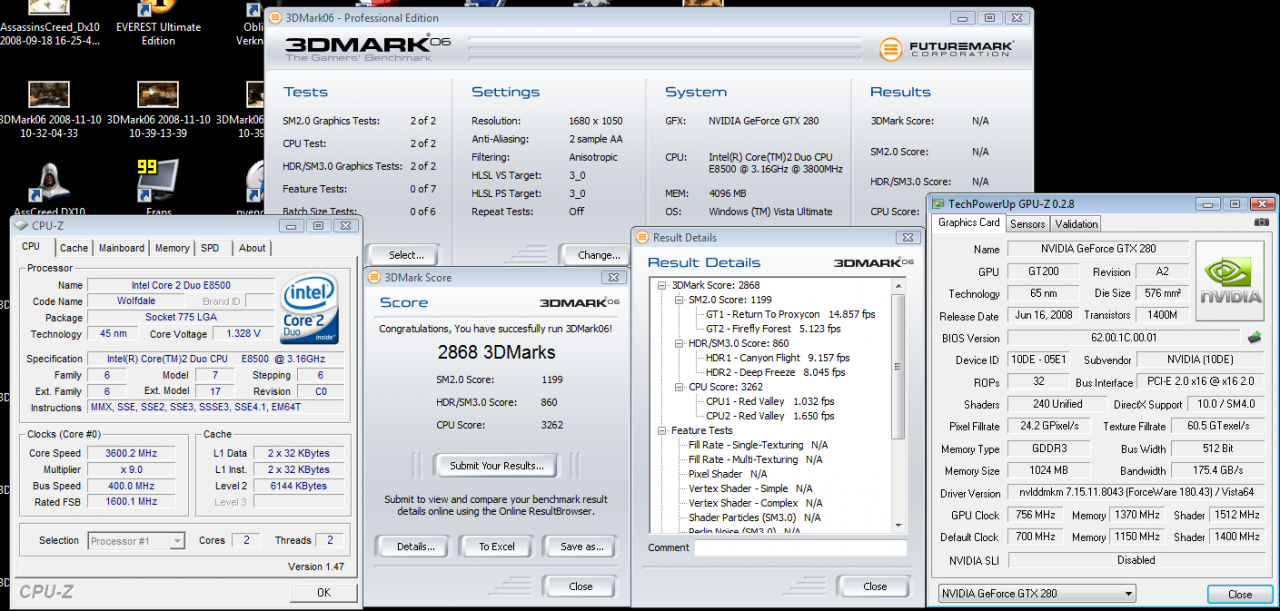Open the About tab in CPU-Z
The image size is (1280, 611).
[x=252, y=248]
